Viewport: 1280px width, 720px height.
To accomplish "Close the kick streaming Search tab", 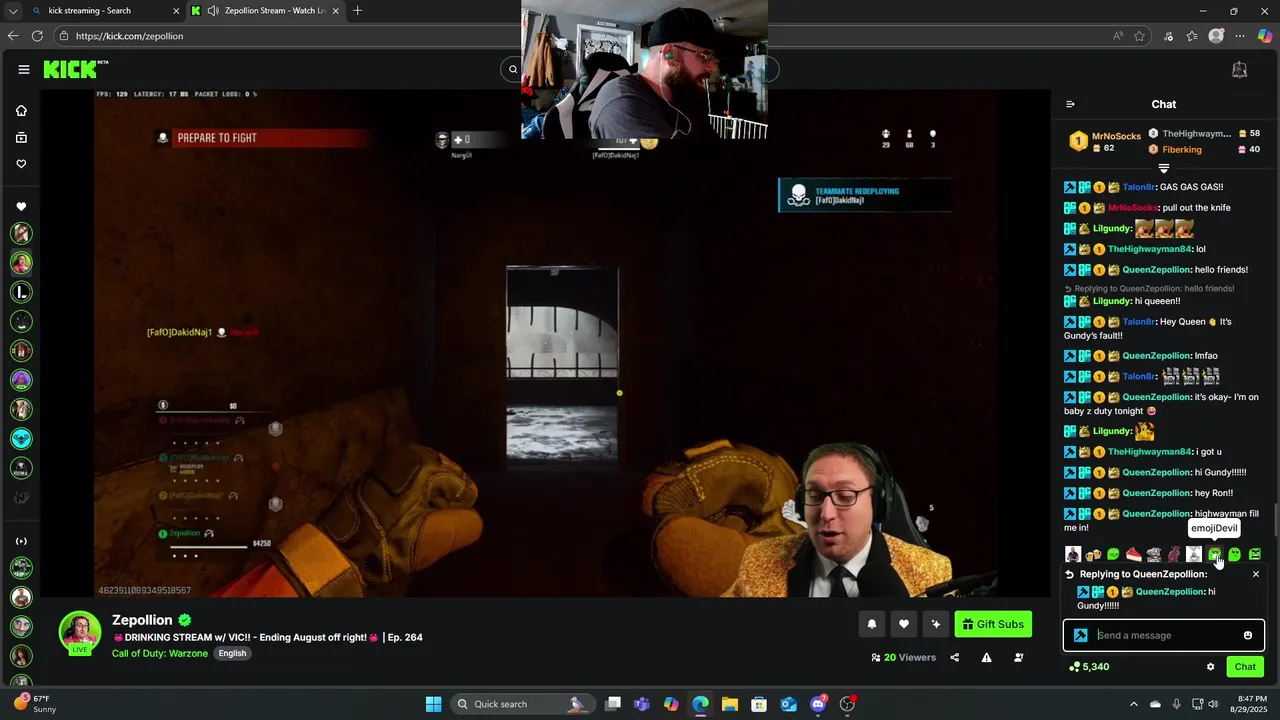I will [177, 11].
